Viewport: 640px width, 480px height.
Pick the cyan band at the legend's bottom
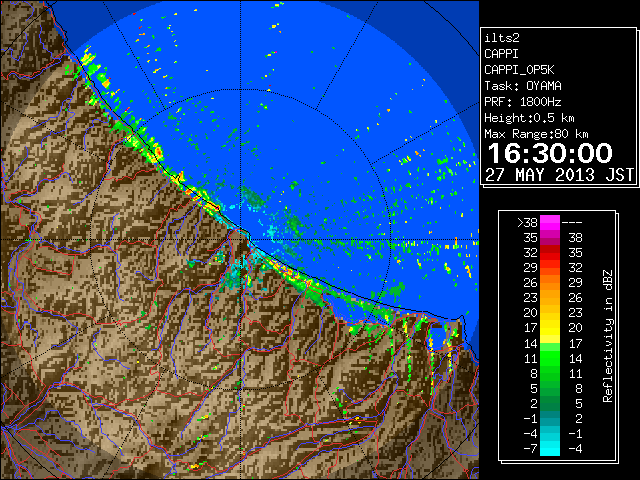pos(550,448)
